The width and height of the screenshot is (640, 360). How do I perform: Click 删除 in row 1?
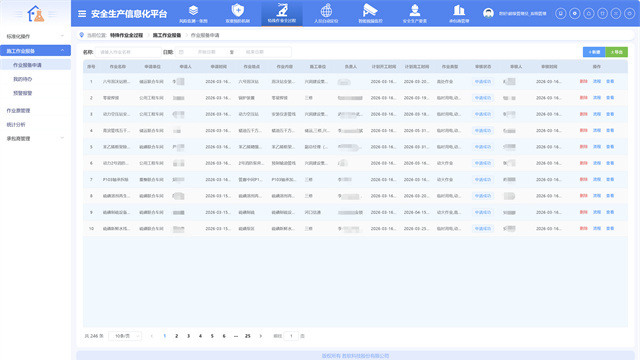[x=583, y=81]
